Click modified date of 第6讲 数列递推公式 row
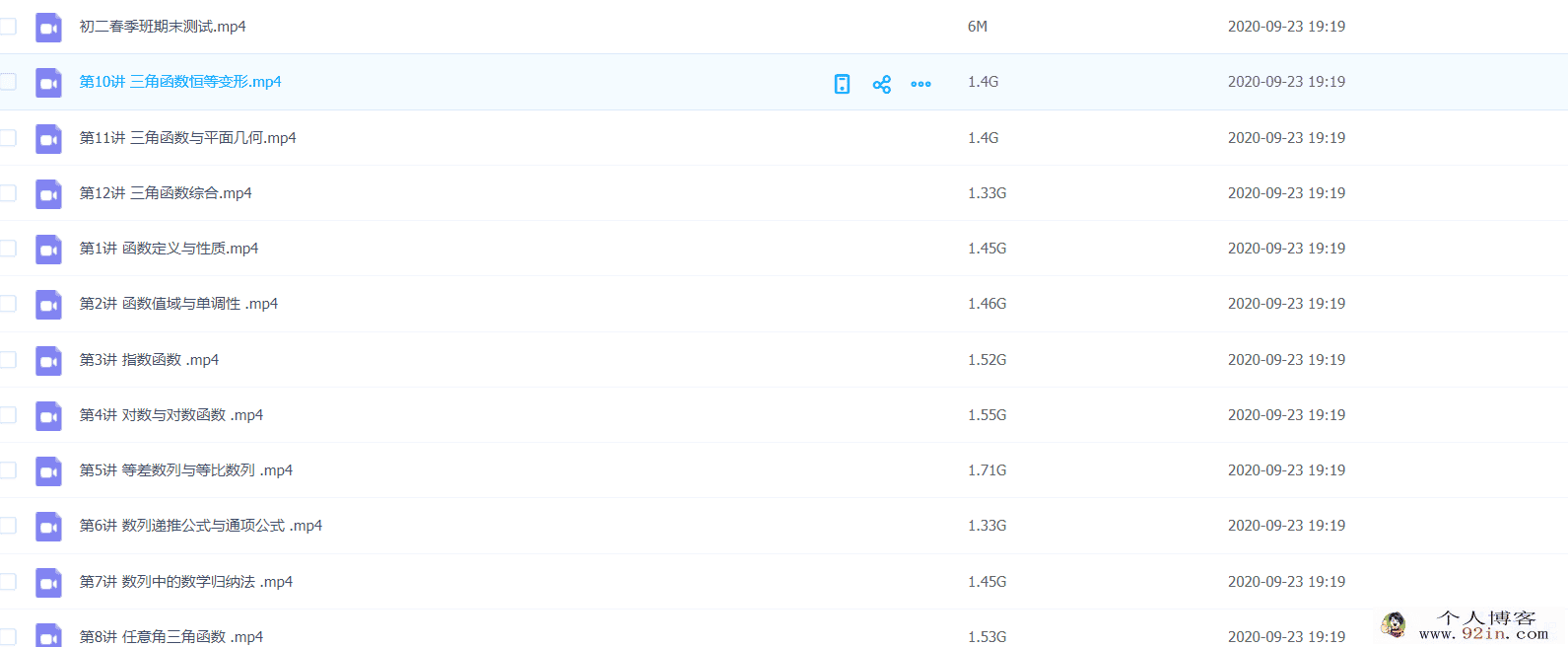The height and width of the screenshot is (647, 1568). tap(1286, 526)
